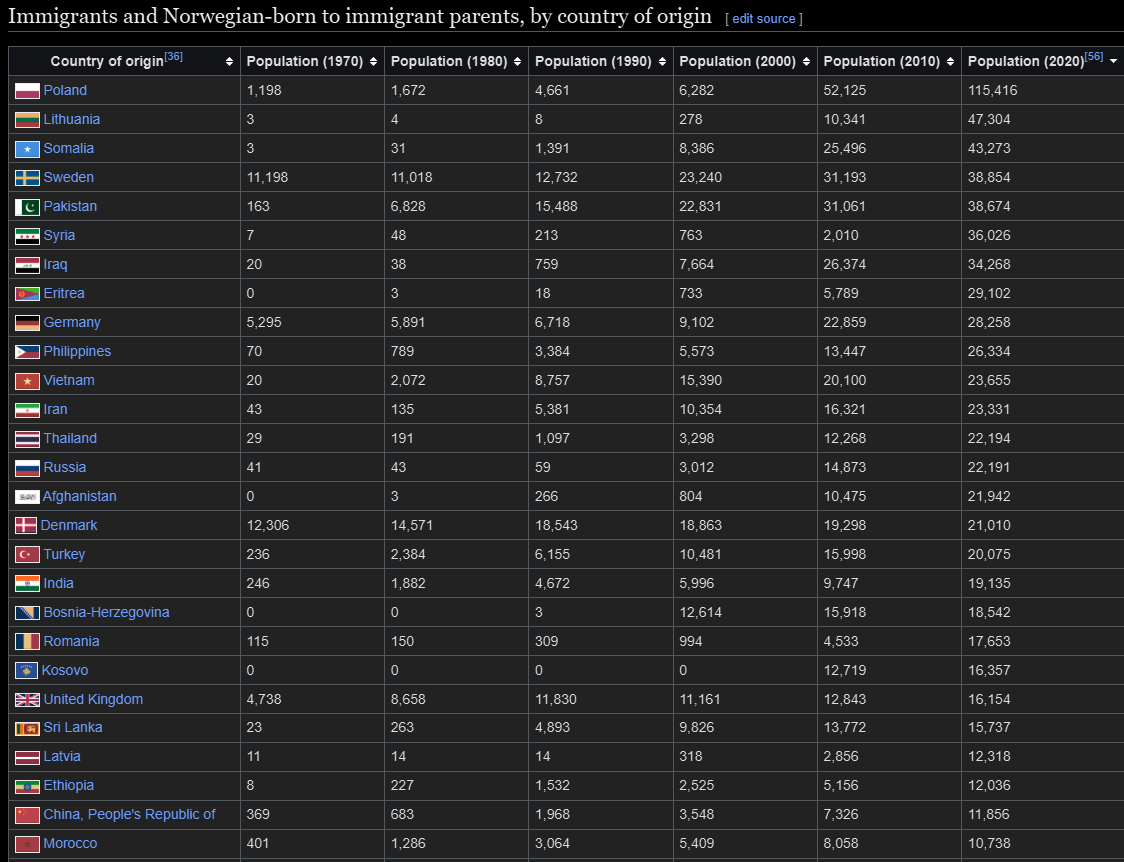The height and width of the screenshot is (862, 1124).
Task: Open the edit source link
Action: [763, 19]
